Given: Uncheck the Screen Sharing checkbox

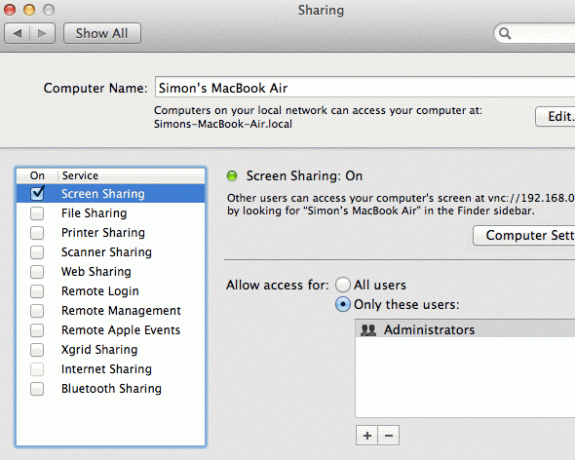Looking at the screenshot, I should point(37,193).
